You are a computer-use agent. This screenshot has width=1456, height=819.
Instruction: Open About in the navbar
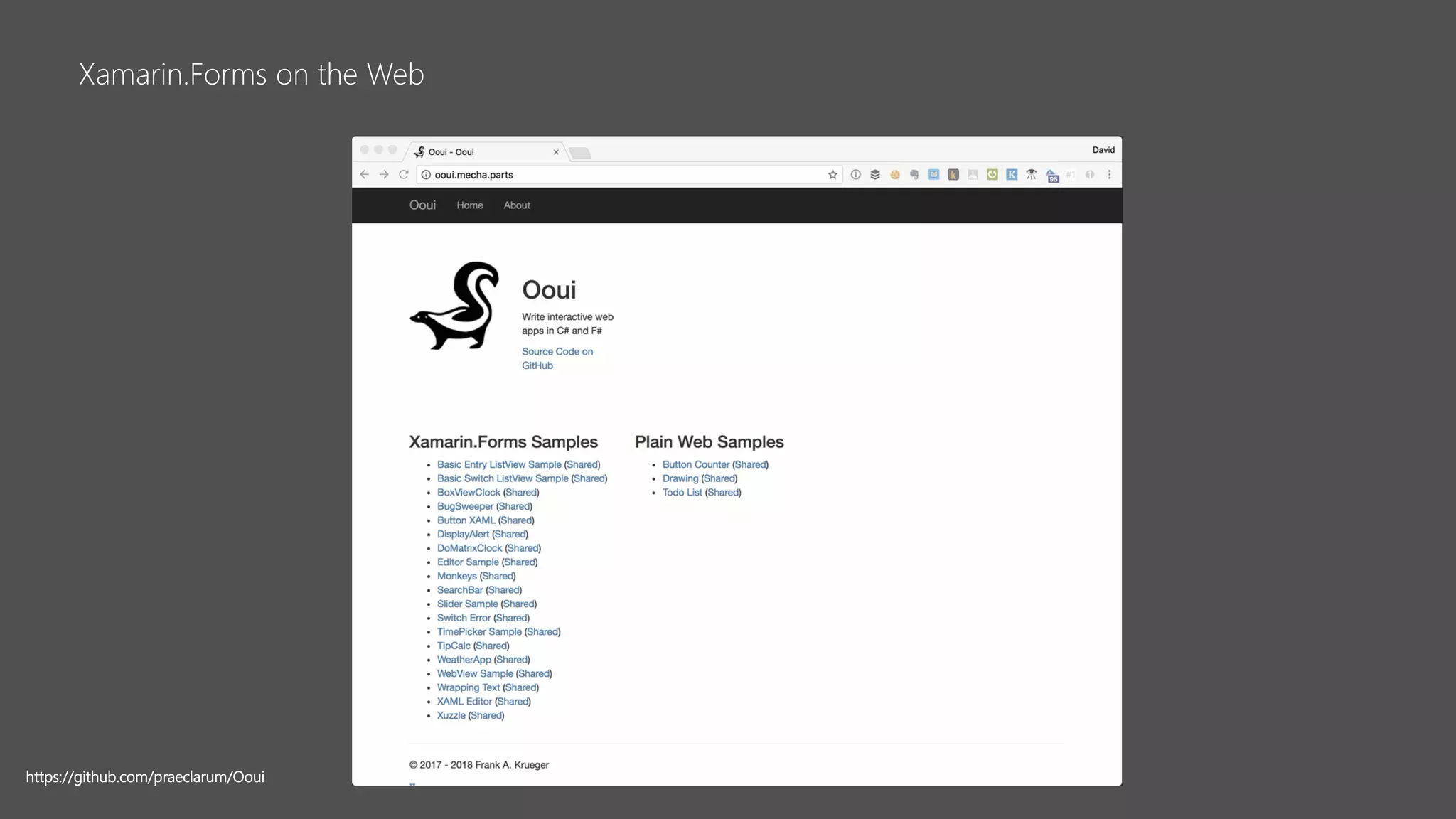click(517, 205)
